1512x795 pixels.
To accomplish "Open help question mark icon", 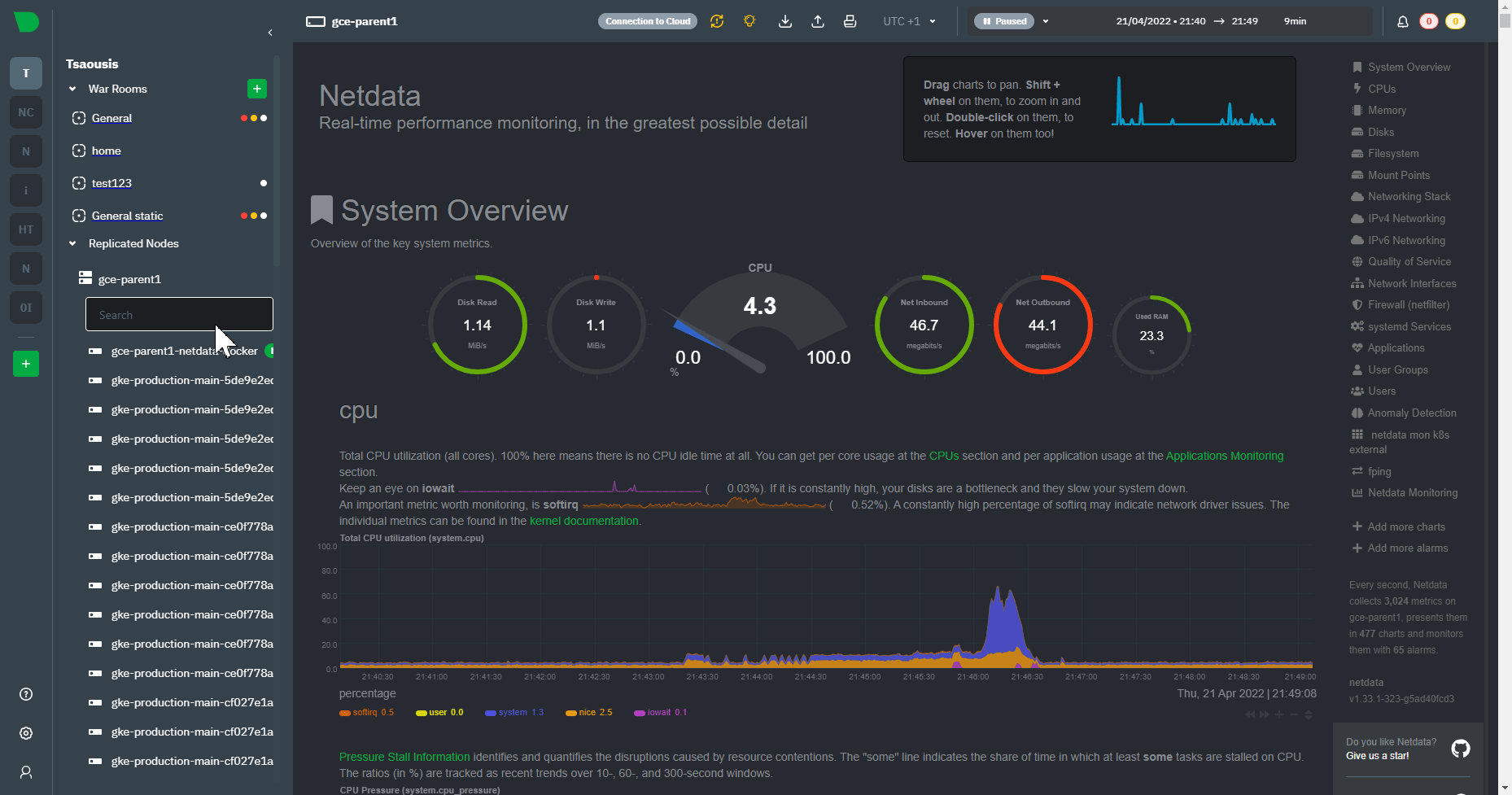I will pyautogui.click(x=26, y=694).
